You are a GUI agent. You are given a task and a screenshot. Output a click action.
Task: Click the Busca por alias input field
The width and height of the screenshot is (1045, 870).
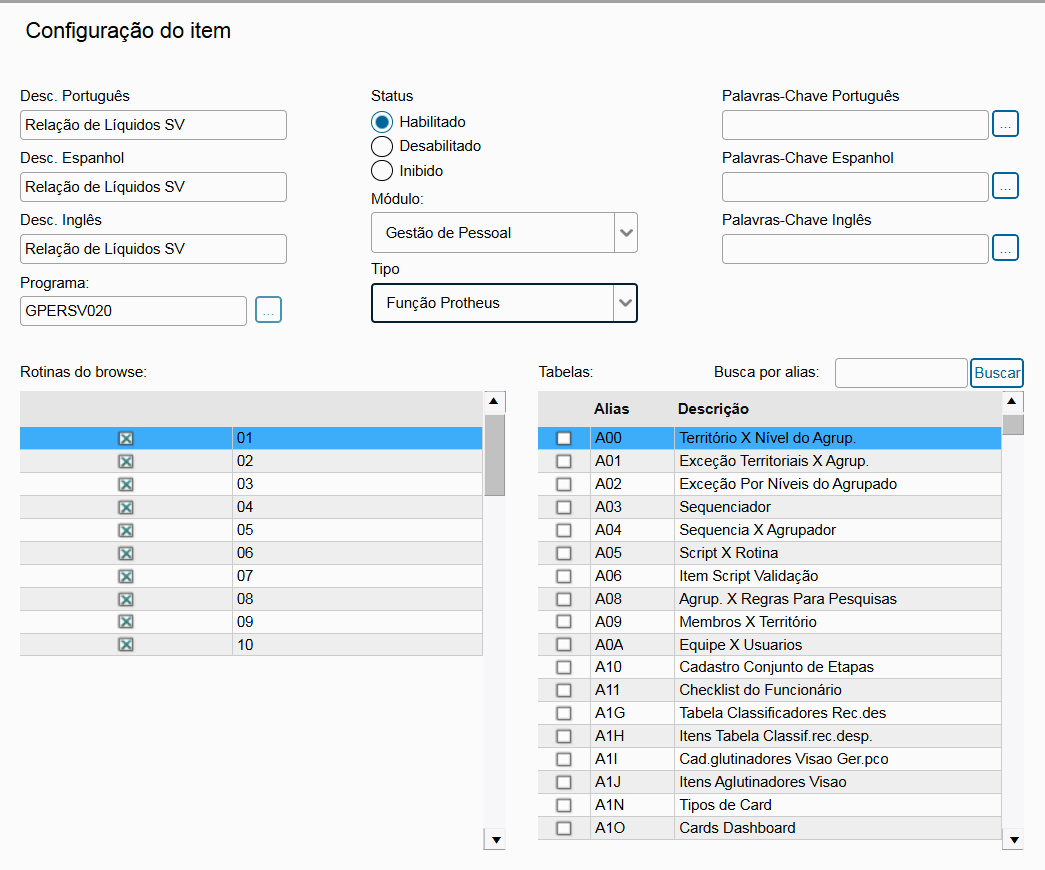[x=900, y=373]
